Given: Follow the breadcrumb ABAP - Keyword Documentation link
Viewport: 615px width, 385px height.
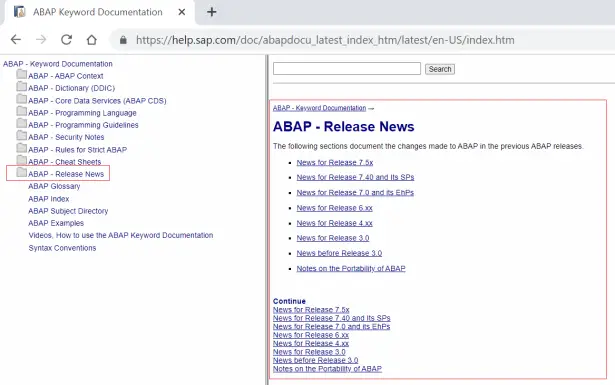Looking at the screenshot, I should (x=319, y=108).
